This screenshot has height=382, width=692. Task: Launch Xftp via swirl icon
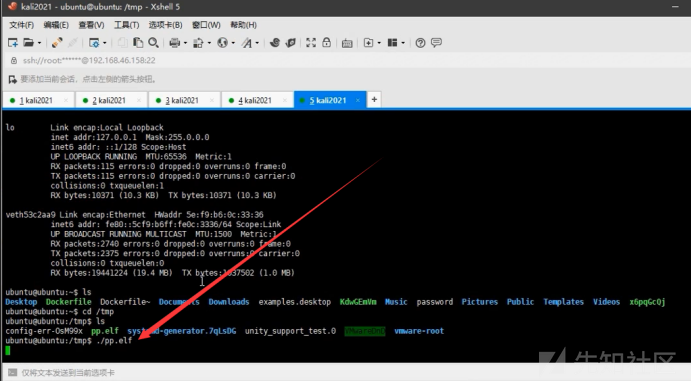[x=275, y=42]
